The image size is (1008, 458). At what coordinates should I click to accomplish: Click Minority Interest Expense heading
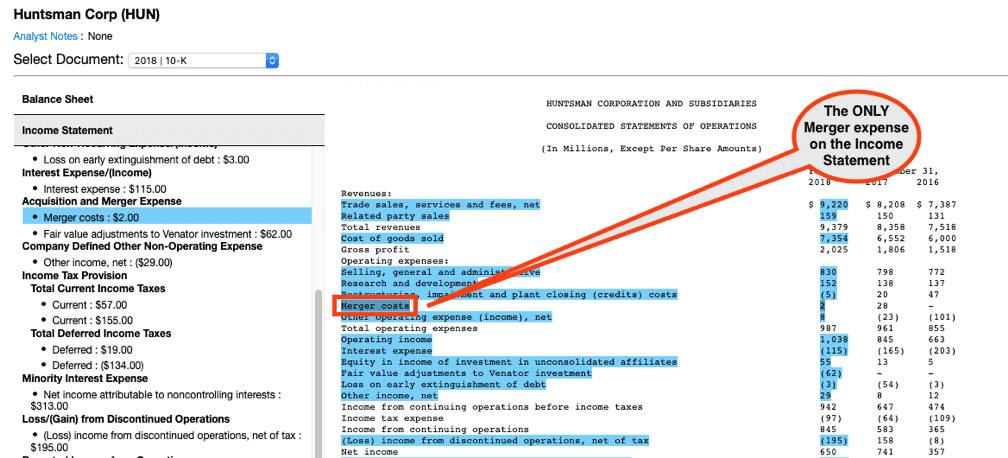pos(85,378)
